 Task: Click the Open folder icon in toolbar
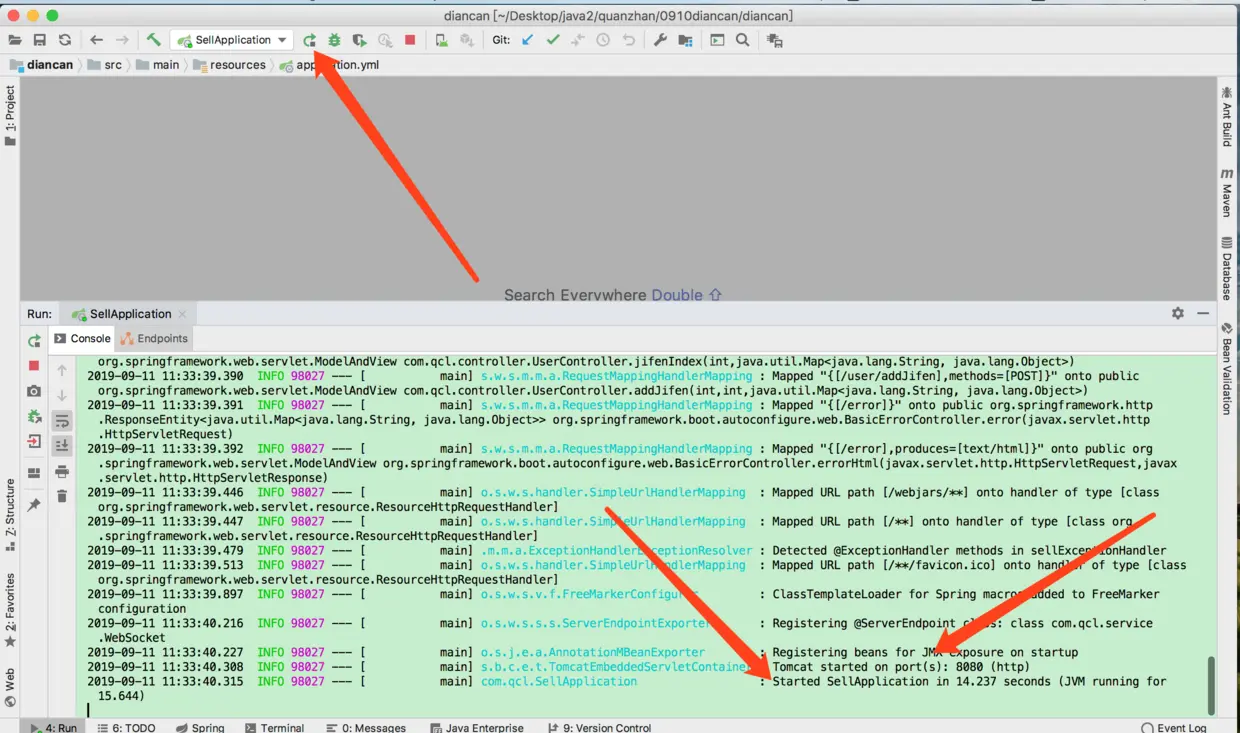click(15, 40)
